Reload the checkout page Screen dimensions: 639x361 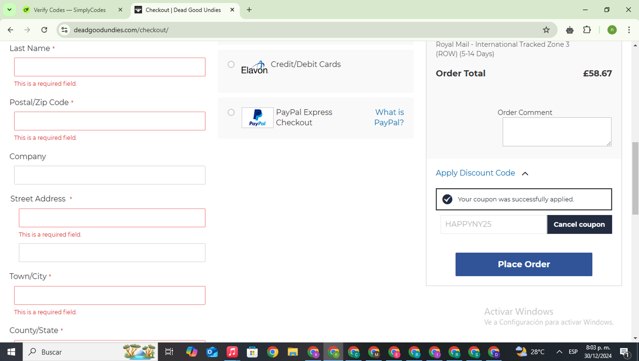tap(44, 30)
